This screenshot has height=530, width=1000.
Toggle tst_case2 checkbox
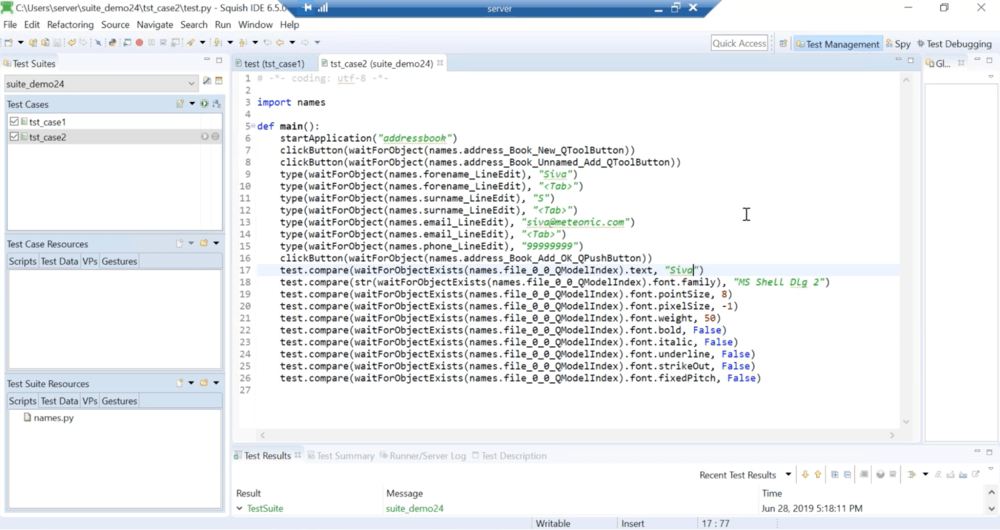coord(14,136)
